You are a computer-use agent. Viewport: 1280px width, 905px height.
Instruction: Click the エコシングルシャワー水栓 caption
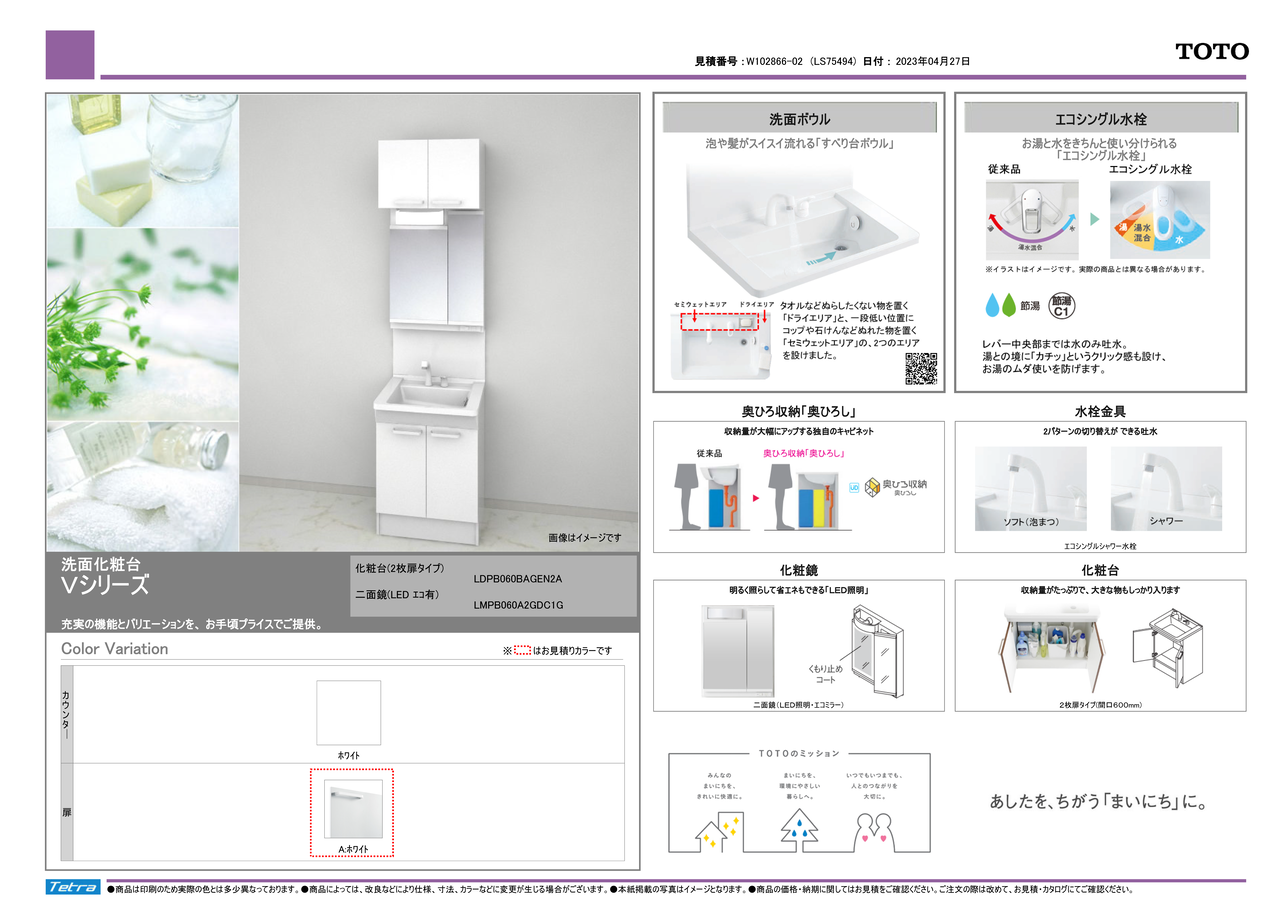point(1100,547)
